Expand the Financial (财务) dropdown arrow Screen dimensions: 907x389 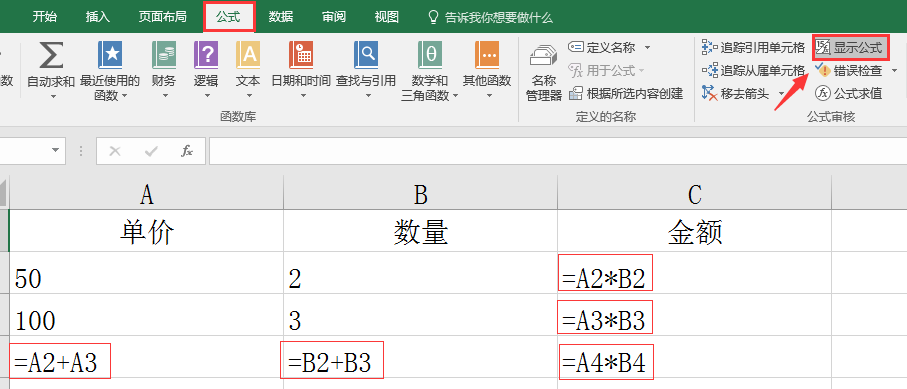[x=164, y=96]
